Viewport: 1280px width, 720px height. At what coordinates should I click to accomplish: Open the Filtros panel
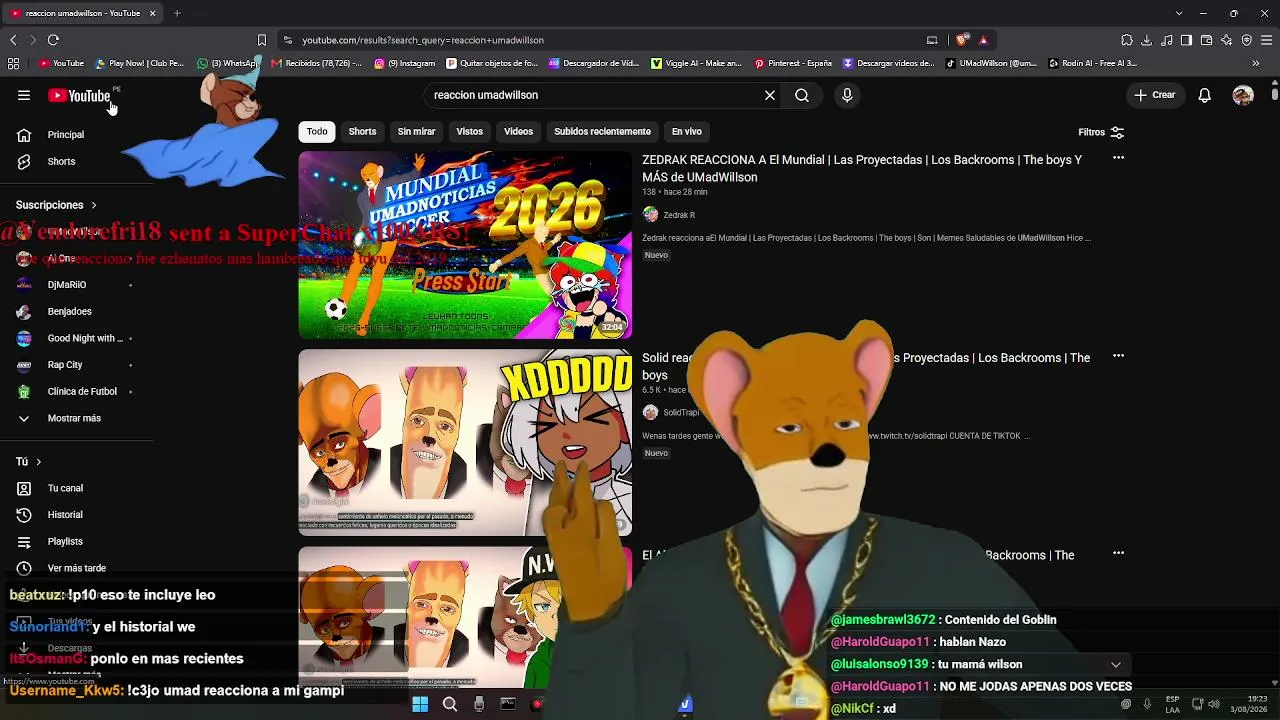(1101, 132)
